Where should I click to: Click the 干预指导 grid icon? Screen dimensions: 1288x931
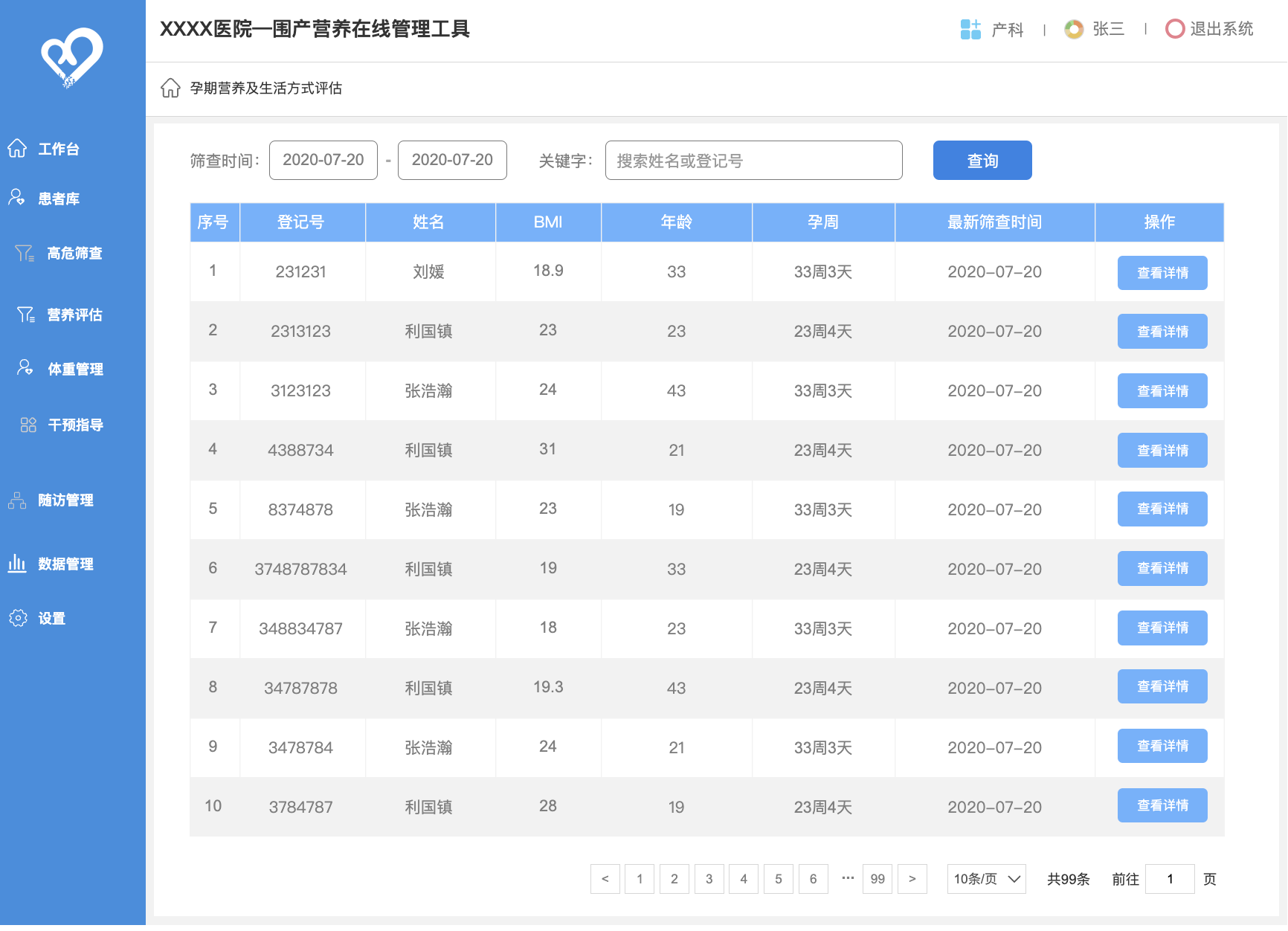(x=28, y=425)
